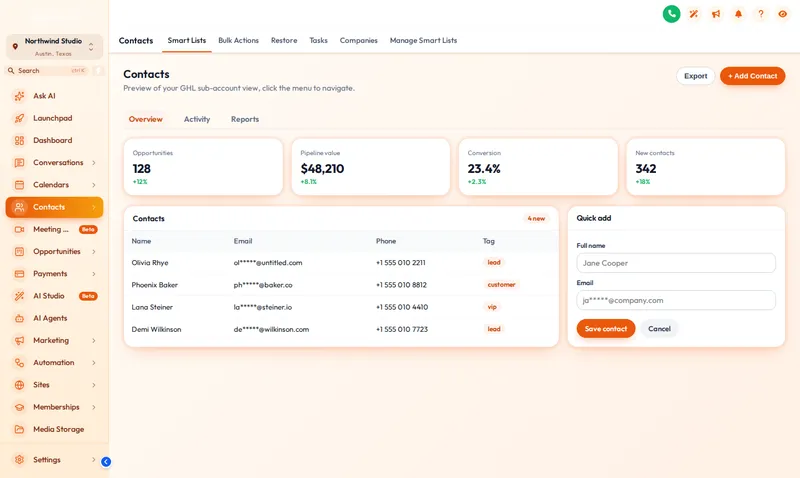Click the location pin icon by Northwind Studio
The width and height of the screenshot is (800, 478).
click(x=15, y=46)
